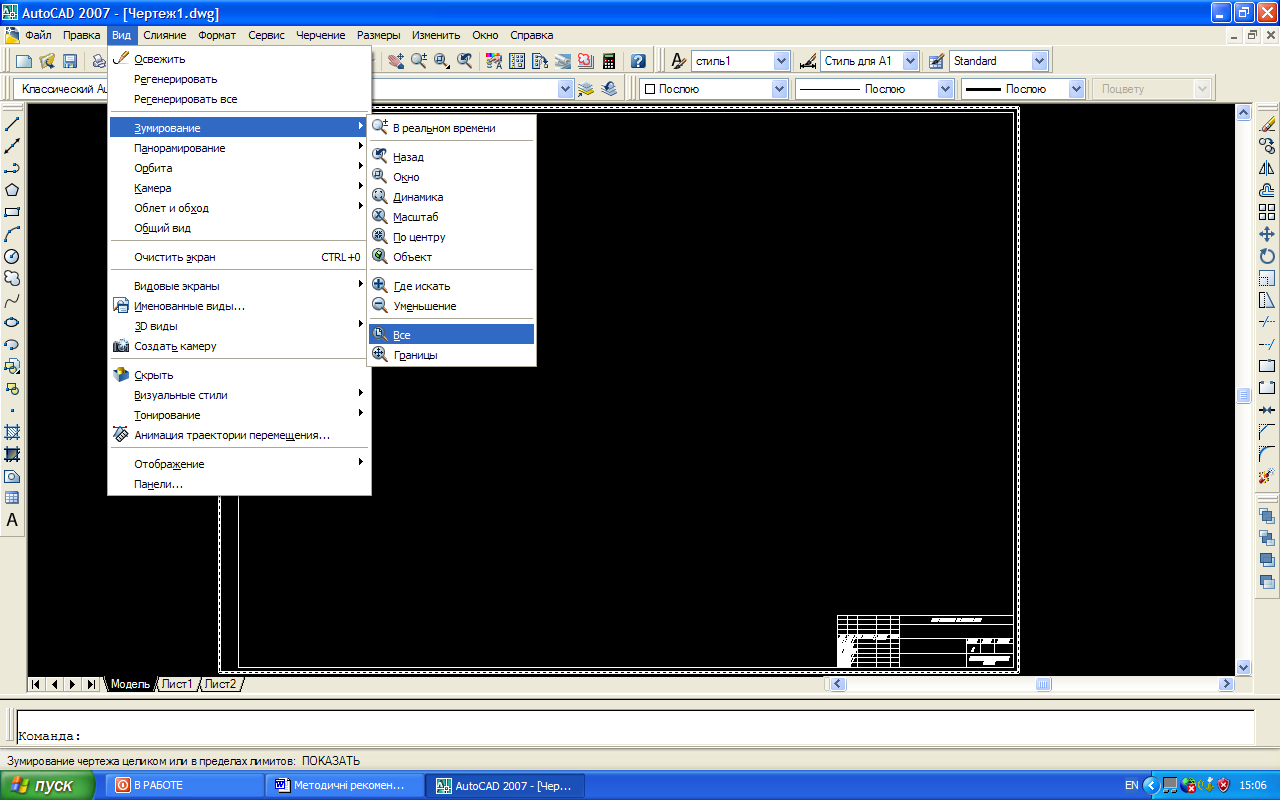Select the Ellipse drawing tool
The image size is (1280, 800).
coord(12,322)
